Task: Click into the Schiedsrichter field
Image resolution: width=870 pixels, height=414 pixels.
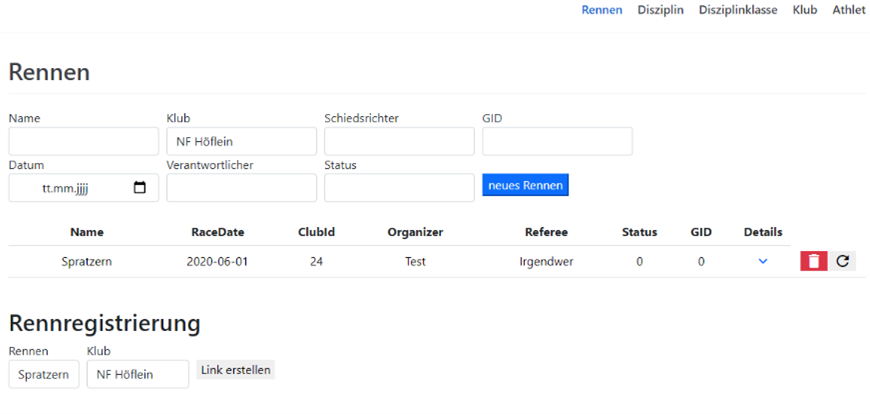Action: [x=399, y=142]
